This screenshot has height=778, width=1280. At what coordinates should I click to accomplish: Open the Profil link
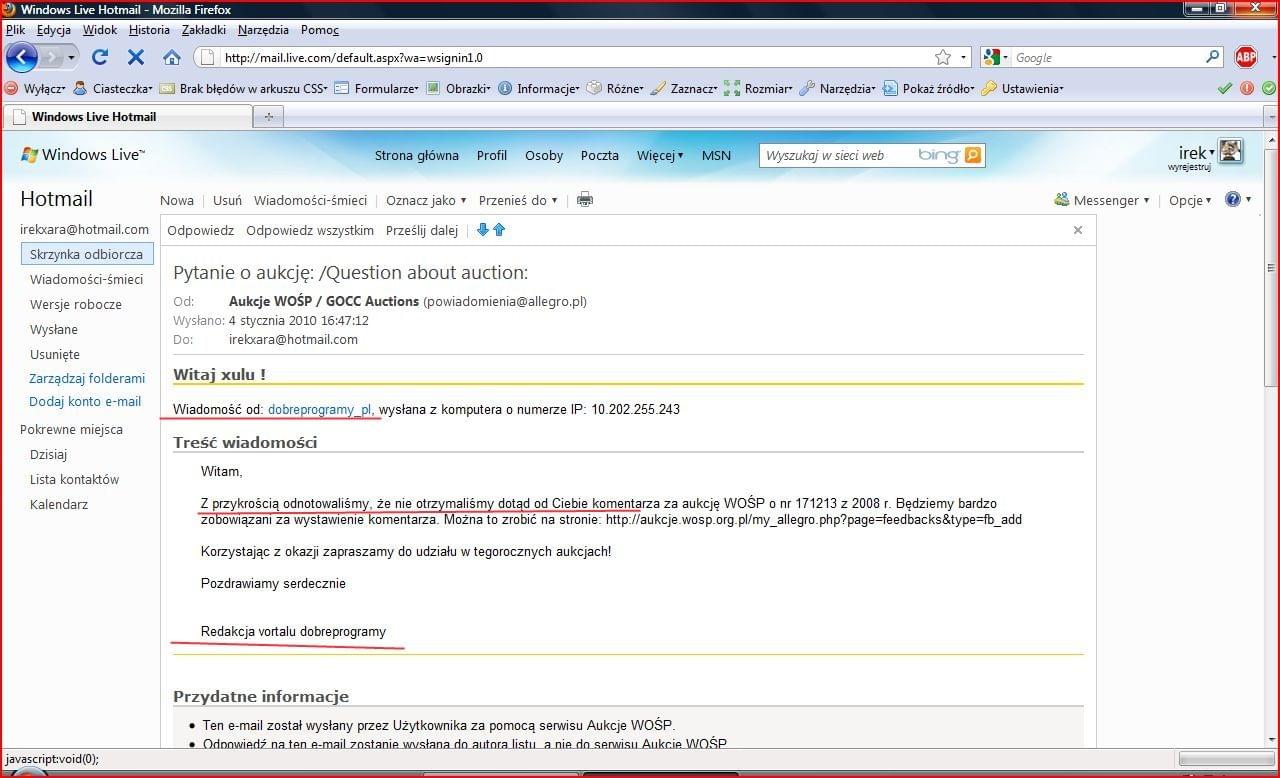pos(492,155)
